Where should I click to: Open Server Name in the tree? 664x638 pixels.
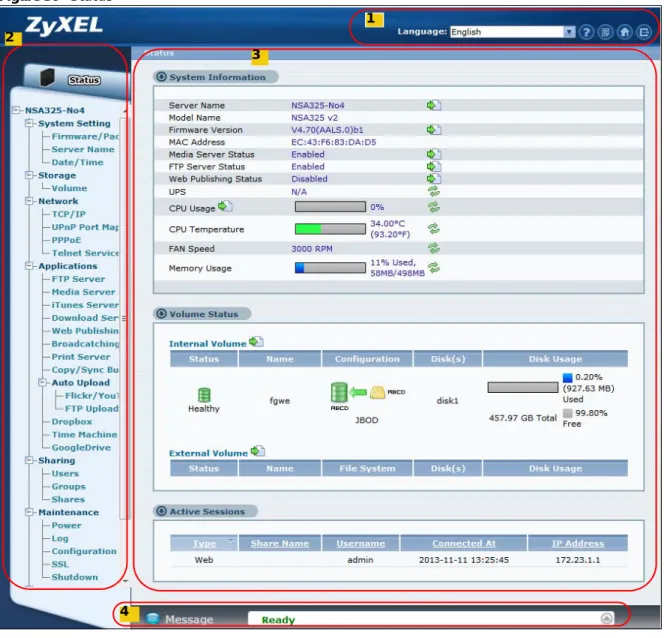coord(83,149)
